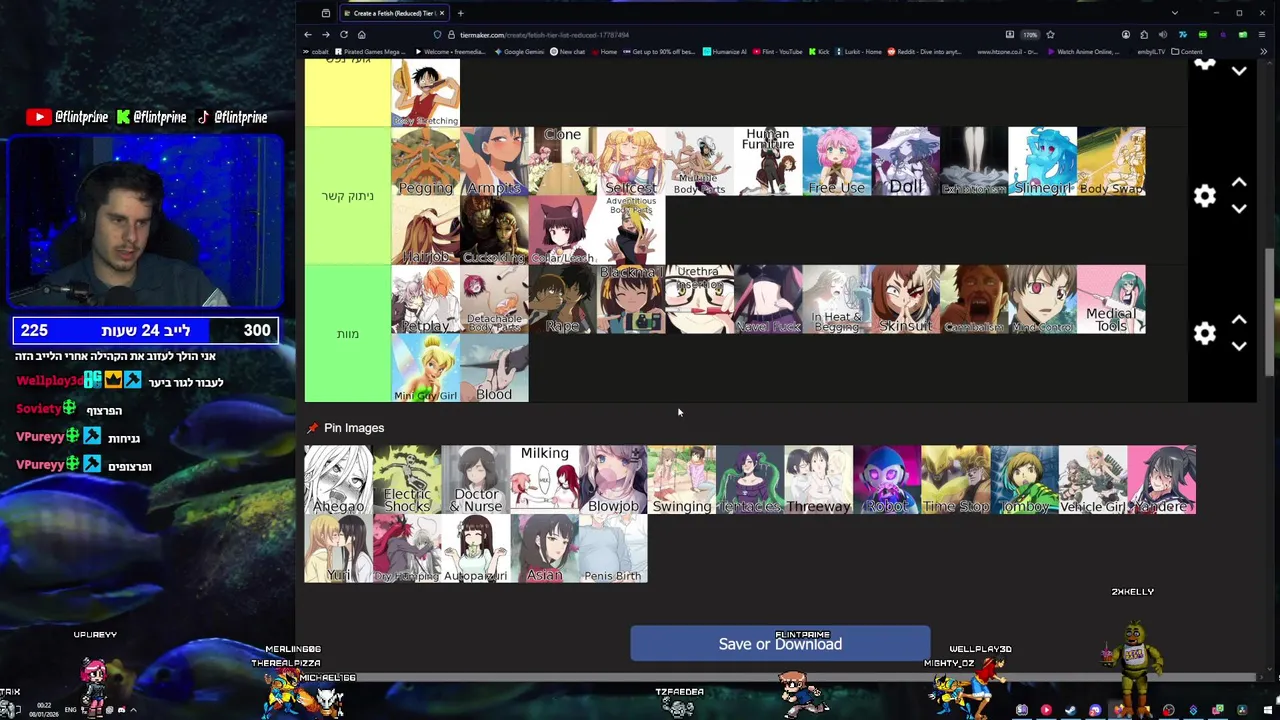Open the browser home page

362,35
